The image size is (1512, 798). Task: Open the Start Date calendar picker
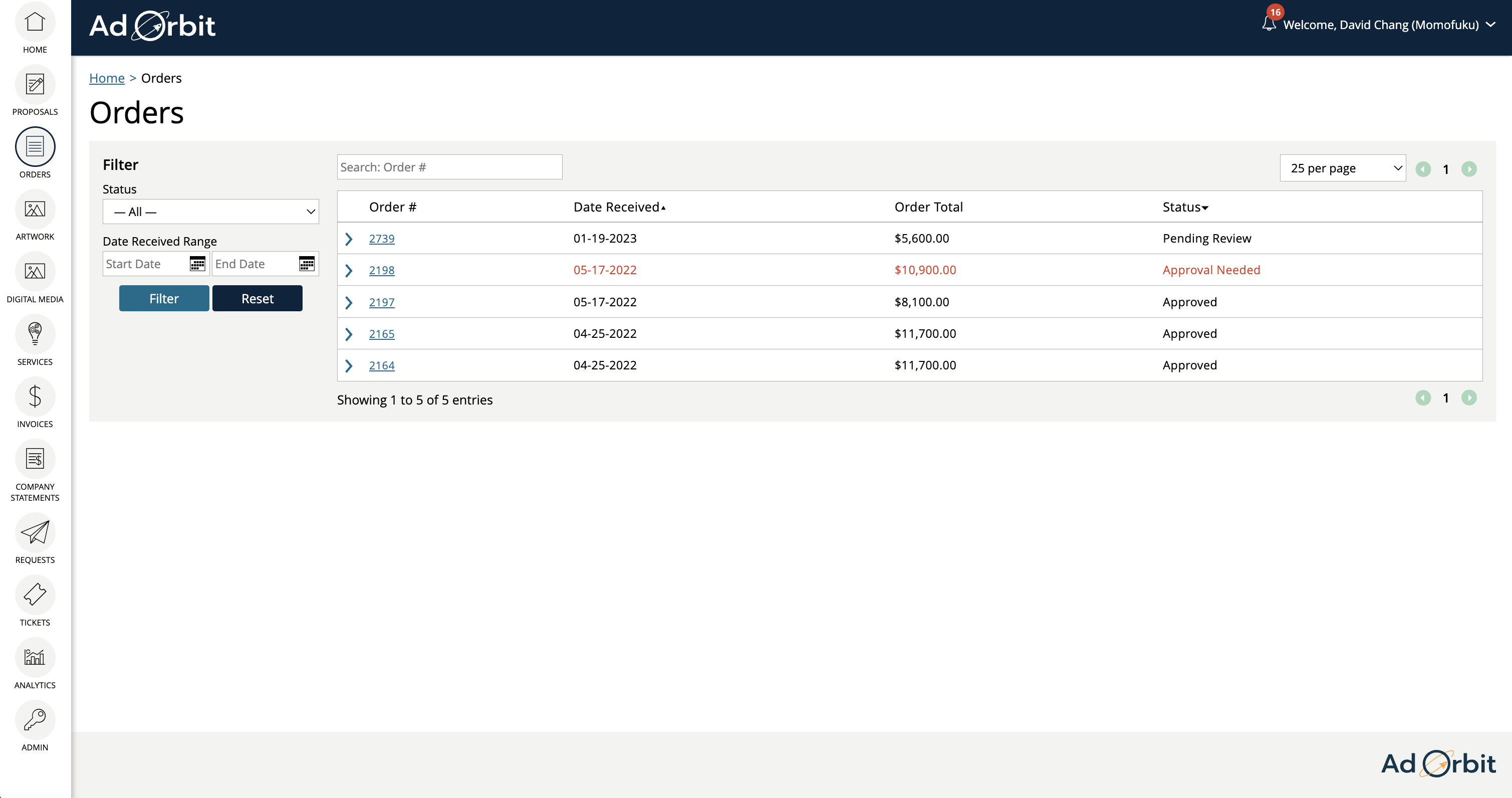(197, 264)
